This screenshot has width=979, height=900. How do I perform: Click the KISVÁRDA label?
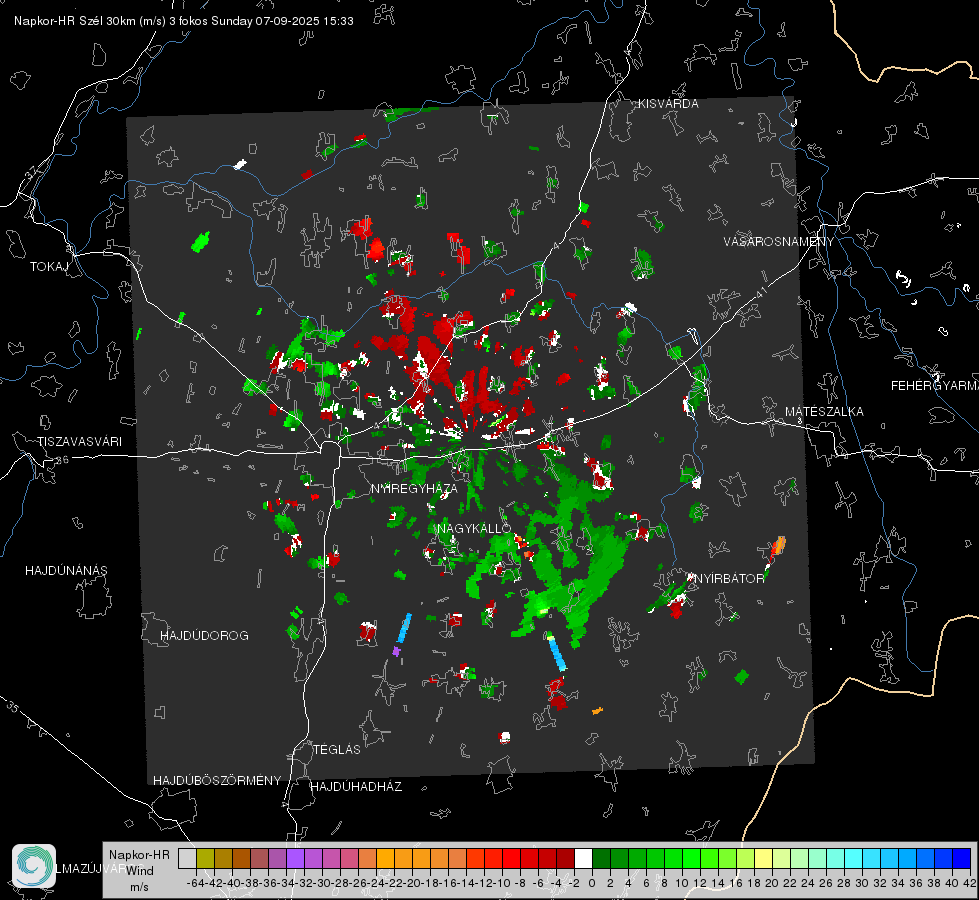668,104
